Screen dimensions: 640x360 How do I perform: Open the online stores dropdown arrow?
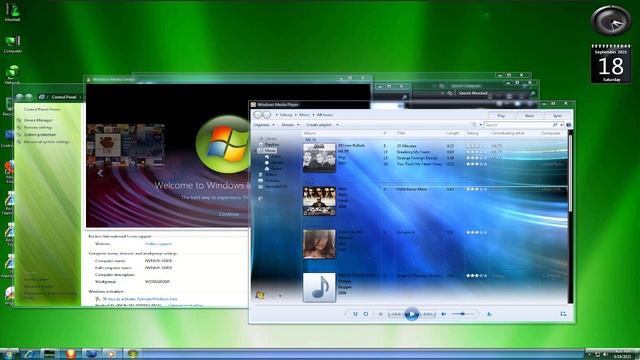[x=280, y=296]
